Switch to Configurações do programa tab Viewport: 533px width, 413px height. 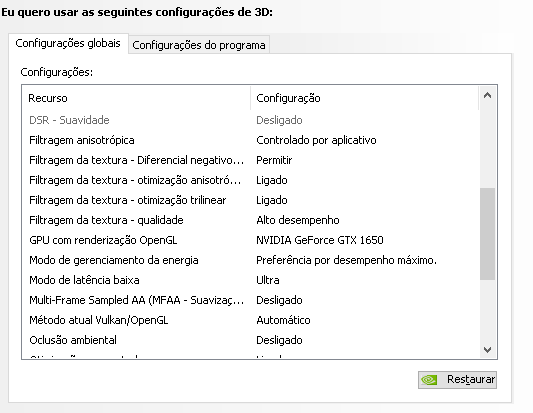(x=199, y=45)
